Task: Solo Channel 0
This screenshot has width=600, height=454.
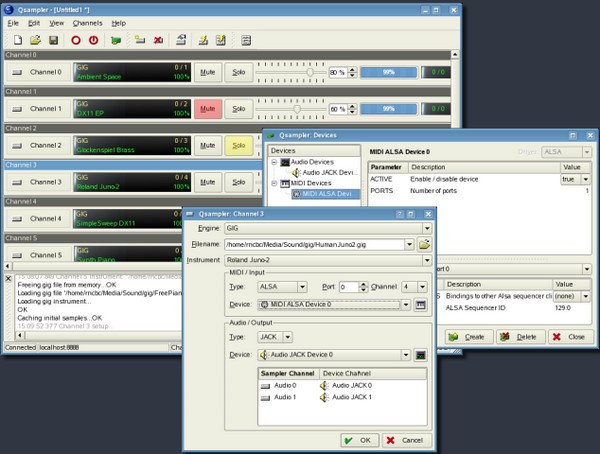Action: [239, 72]
